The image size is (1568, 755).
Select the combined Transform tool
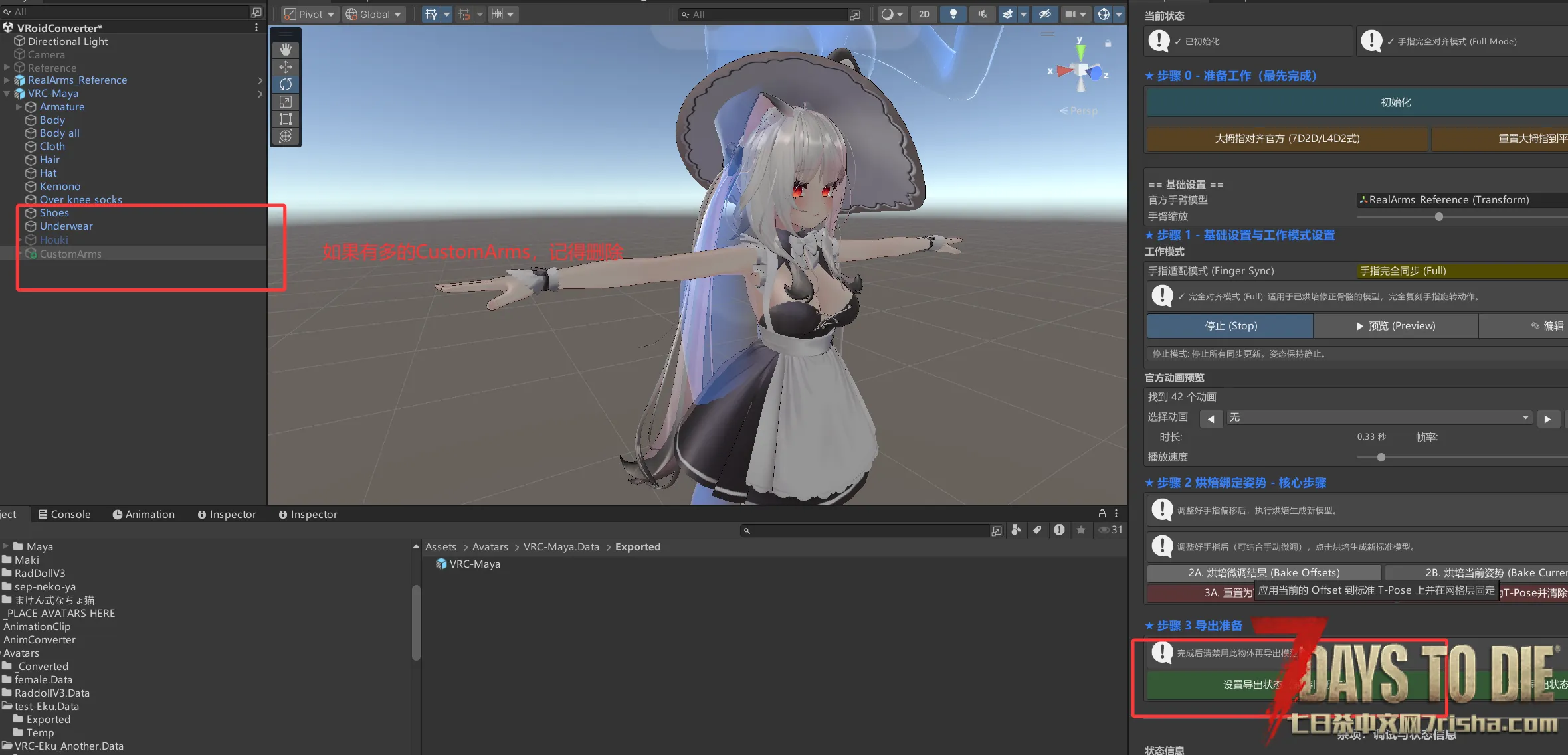[x=286, y=136]
